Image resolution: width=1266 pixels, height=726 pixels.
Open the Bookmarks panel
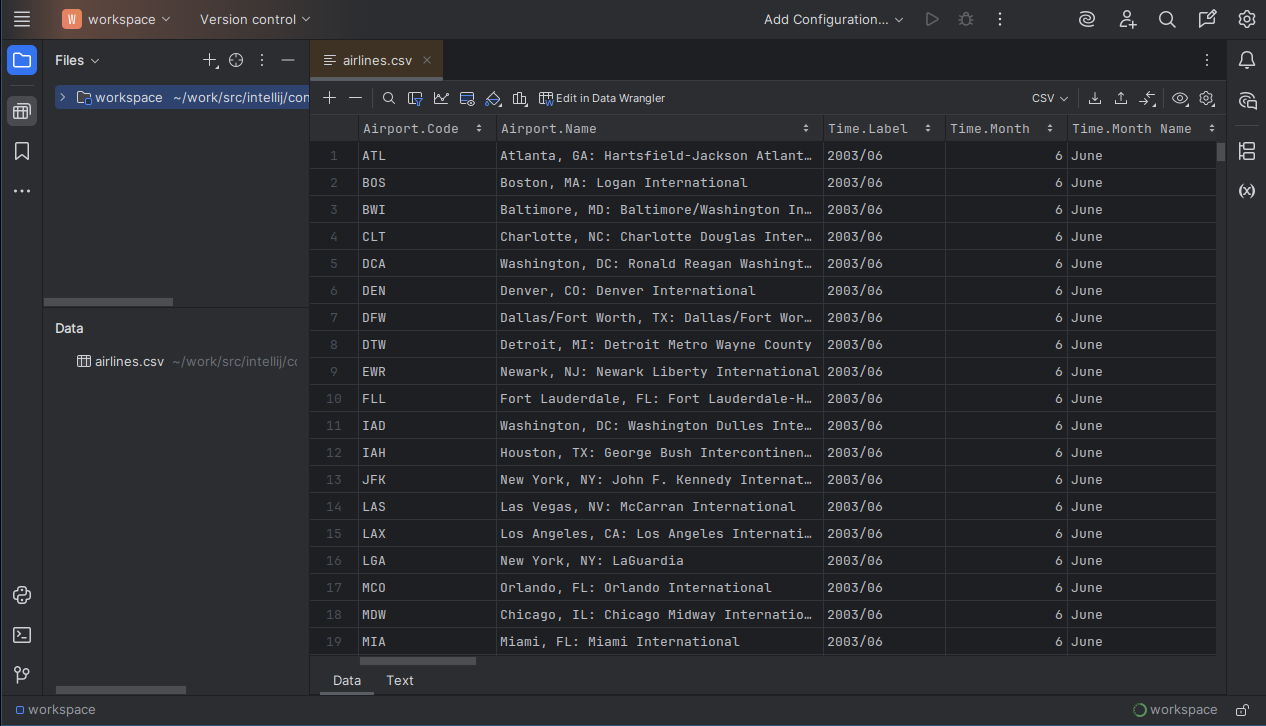point(22,151)
